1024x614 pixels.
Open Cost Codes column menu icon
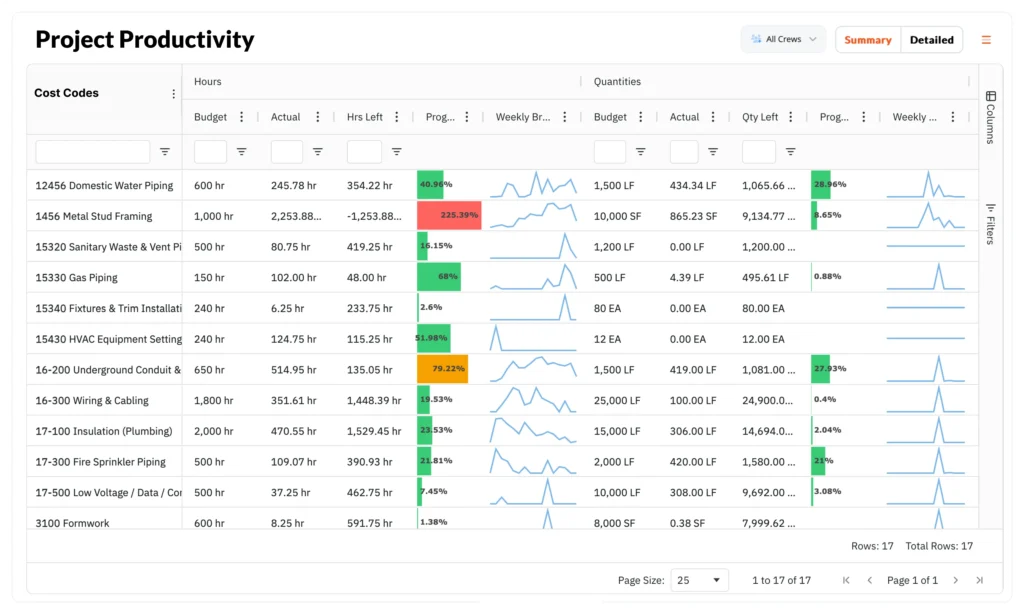(173, 94)
